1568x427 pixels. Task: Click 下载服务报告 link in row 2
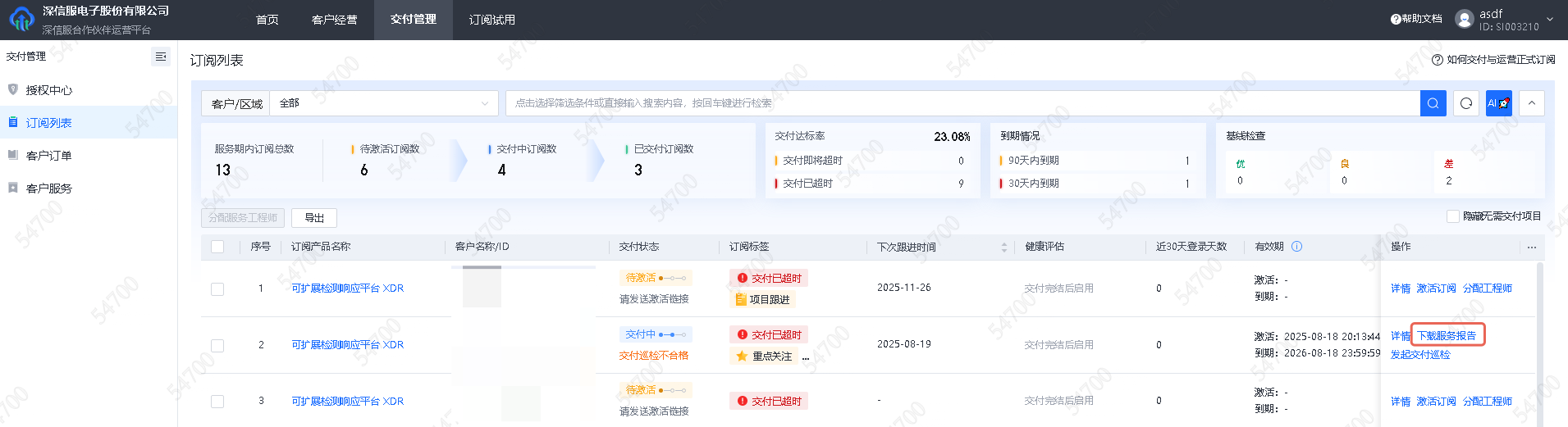[1447, 336]
